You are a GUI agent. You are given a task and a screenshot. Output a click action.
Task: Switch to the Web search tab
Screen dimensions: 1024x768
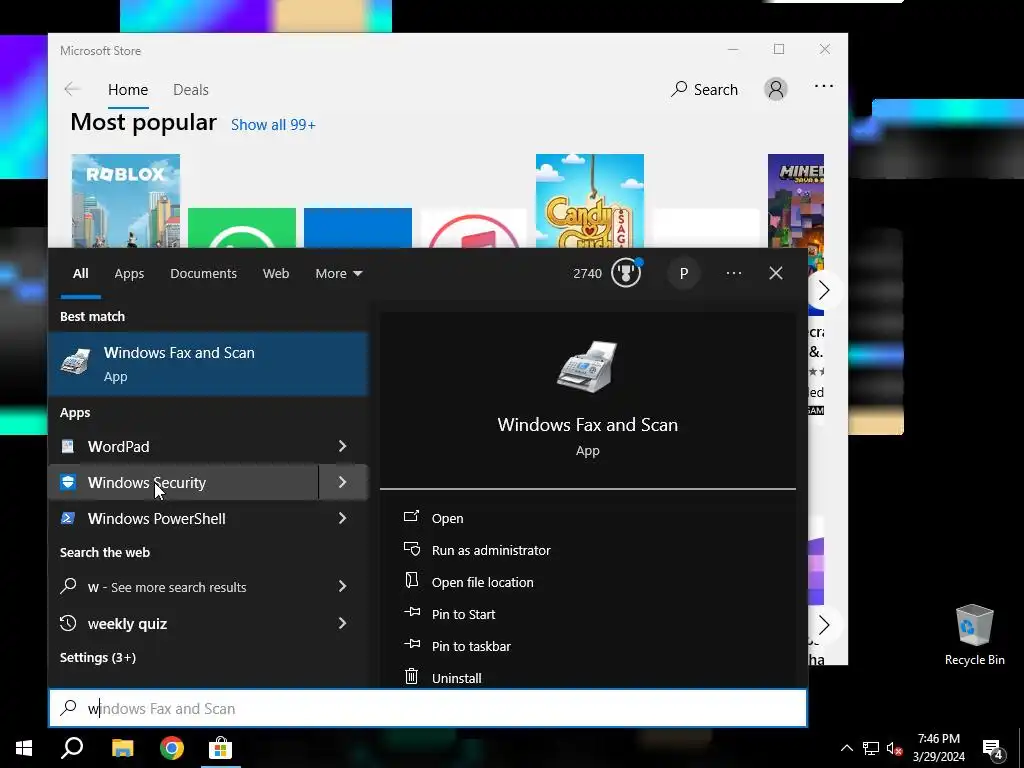[x=276, y=274]
